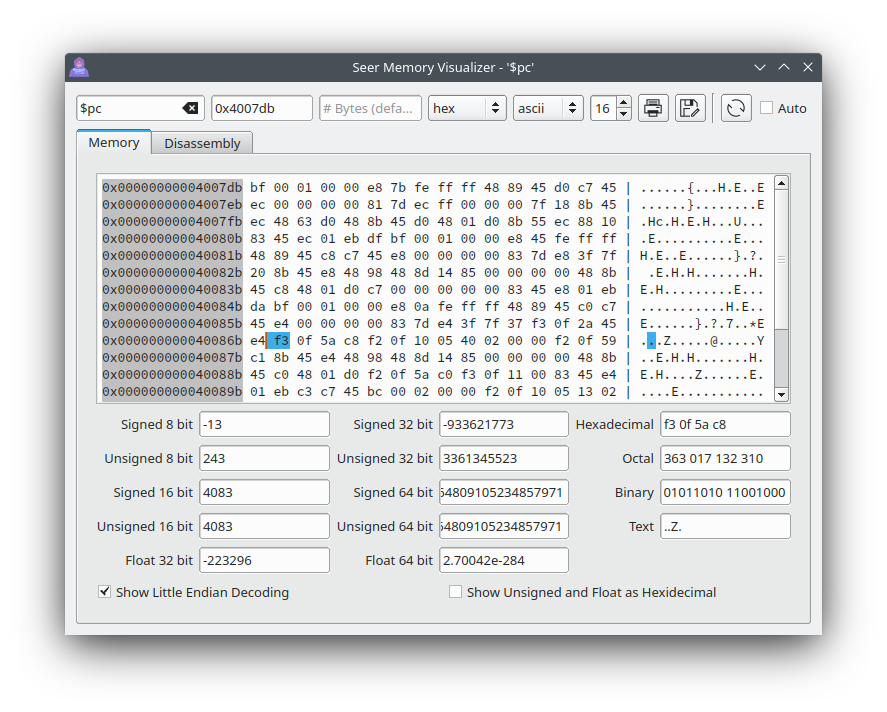The image size is (887, 712).
Task: Click the Signed 32 bit value field
Action: click(x=503, y=424)
